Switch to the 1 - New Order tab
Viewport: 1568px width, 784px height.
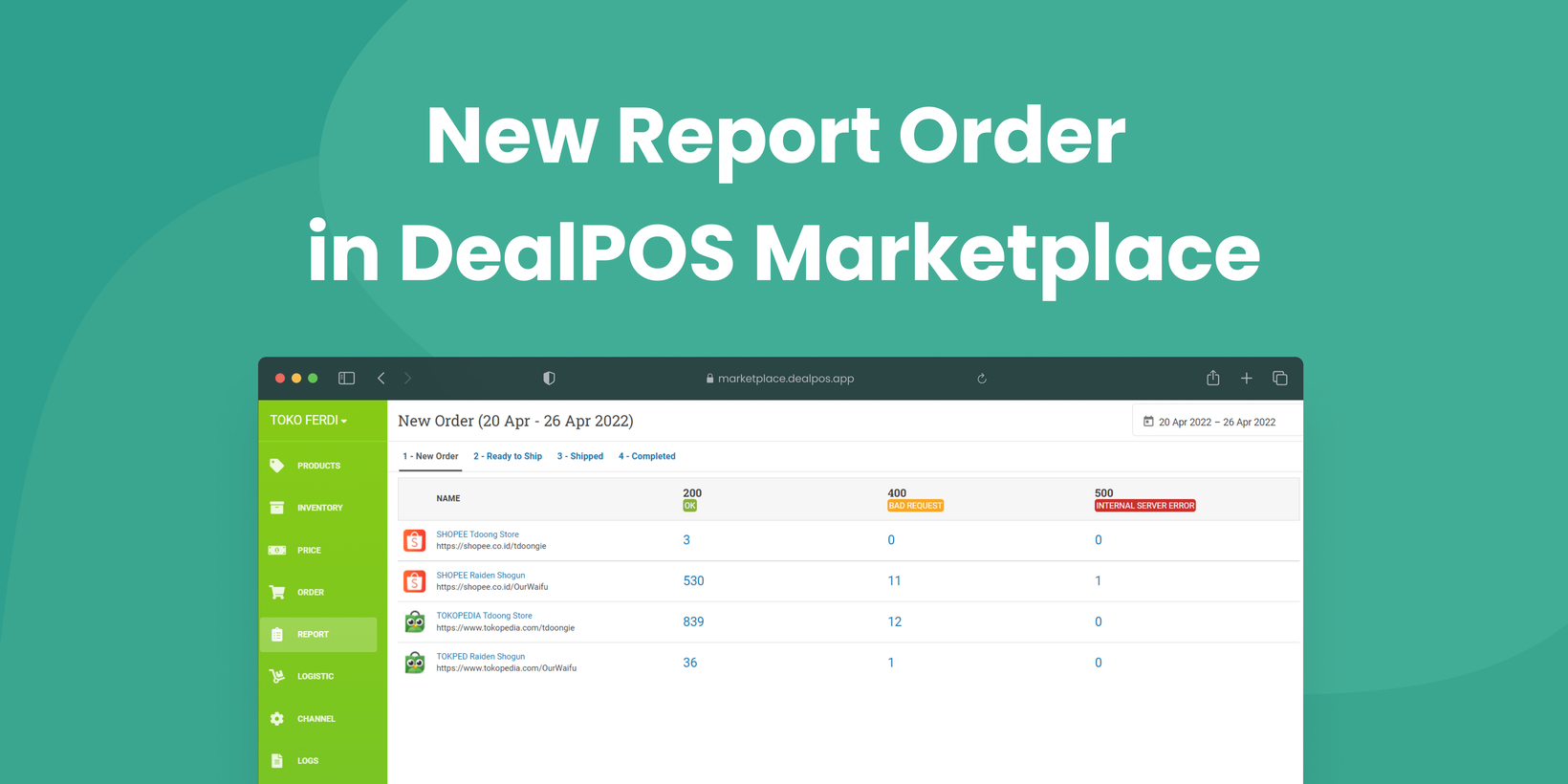click(430, 456)
